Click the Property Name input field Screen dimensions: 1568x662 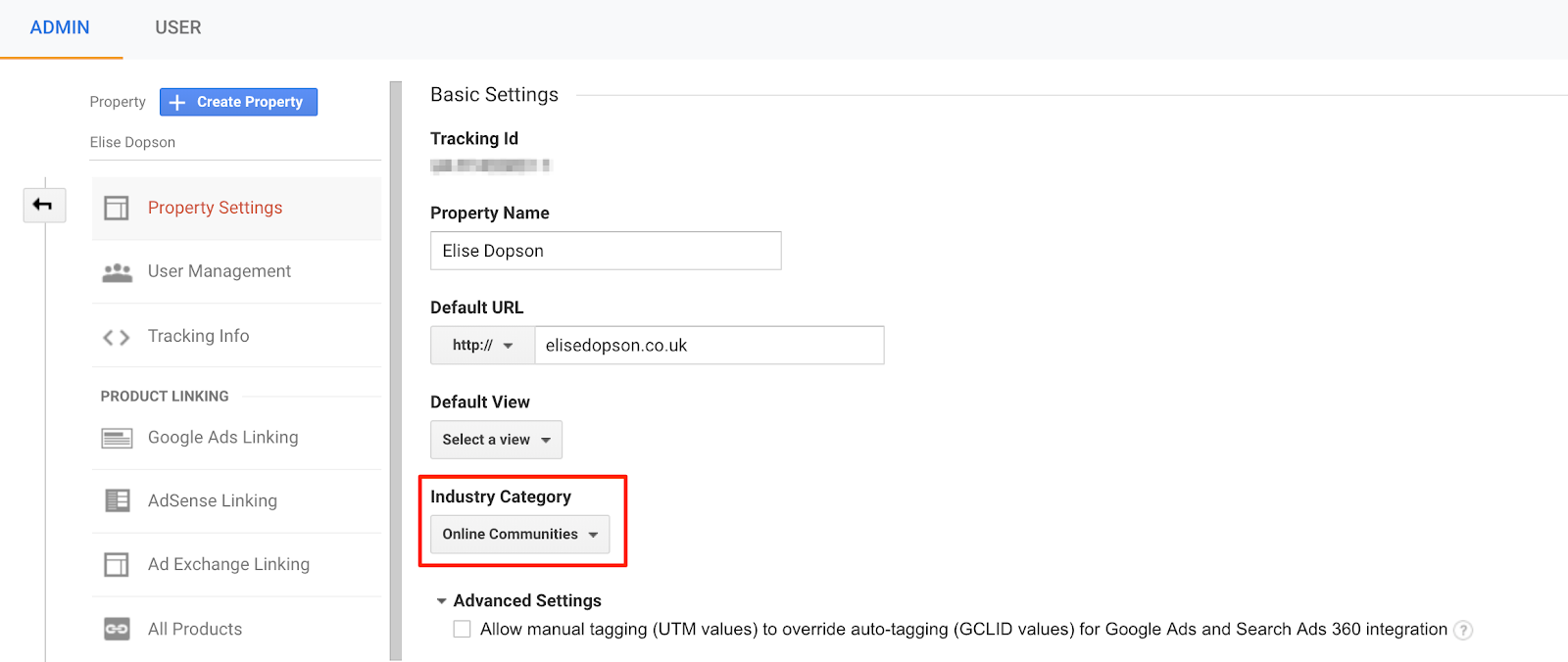605,251
